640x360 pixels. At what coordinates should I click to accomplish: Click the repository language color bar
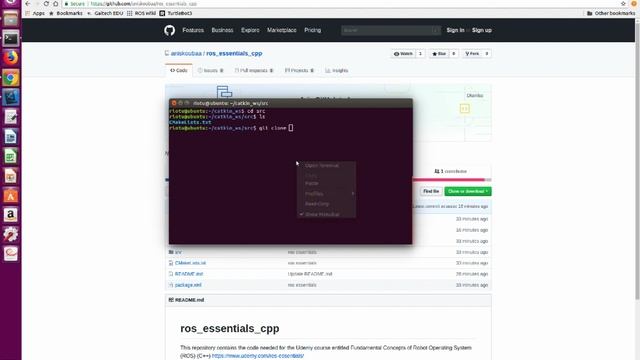coord(451,180)
